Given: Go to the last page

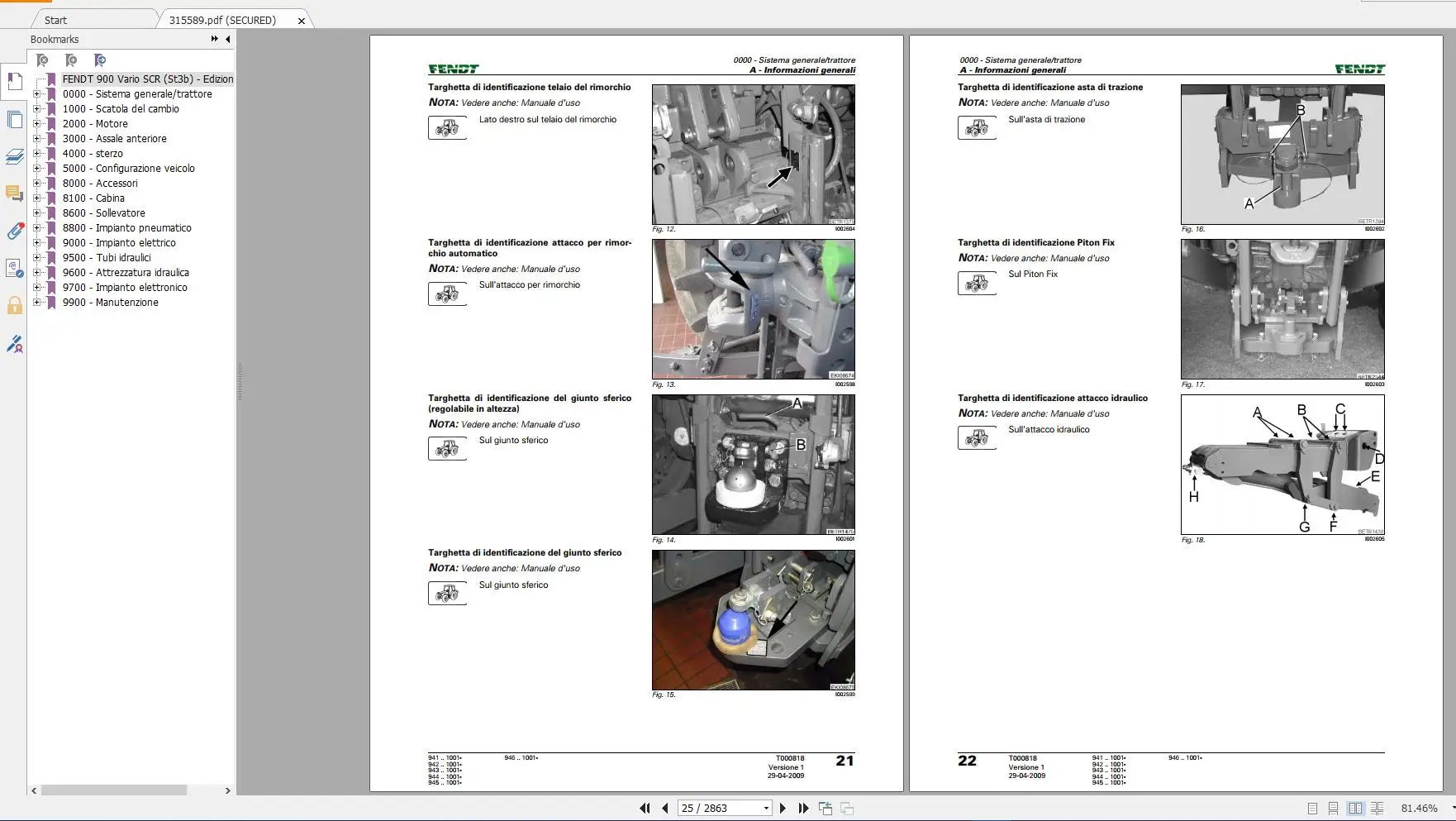Looking at the screenshot, I should tap(803, 809).
